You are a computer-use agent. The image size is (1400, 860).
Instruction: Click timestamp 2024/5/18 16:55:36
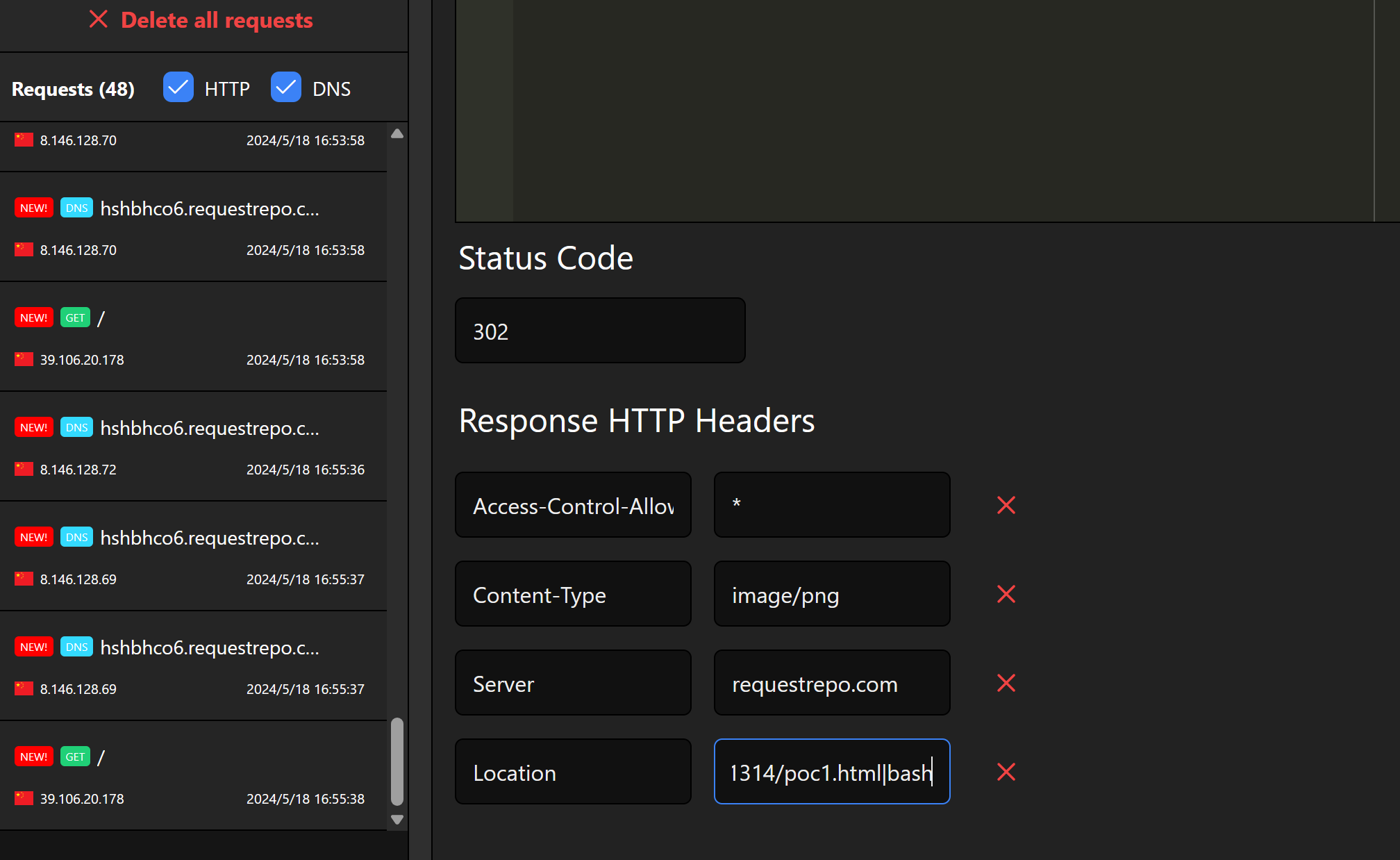tap(306, 470)
